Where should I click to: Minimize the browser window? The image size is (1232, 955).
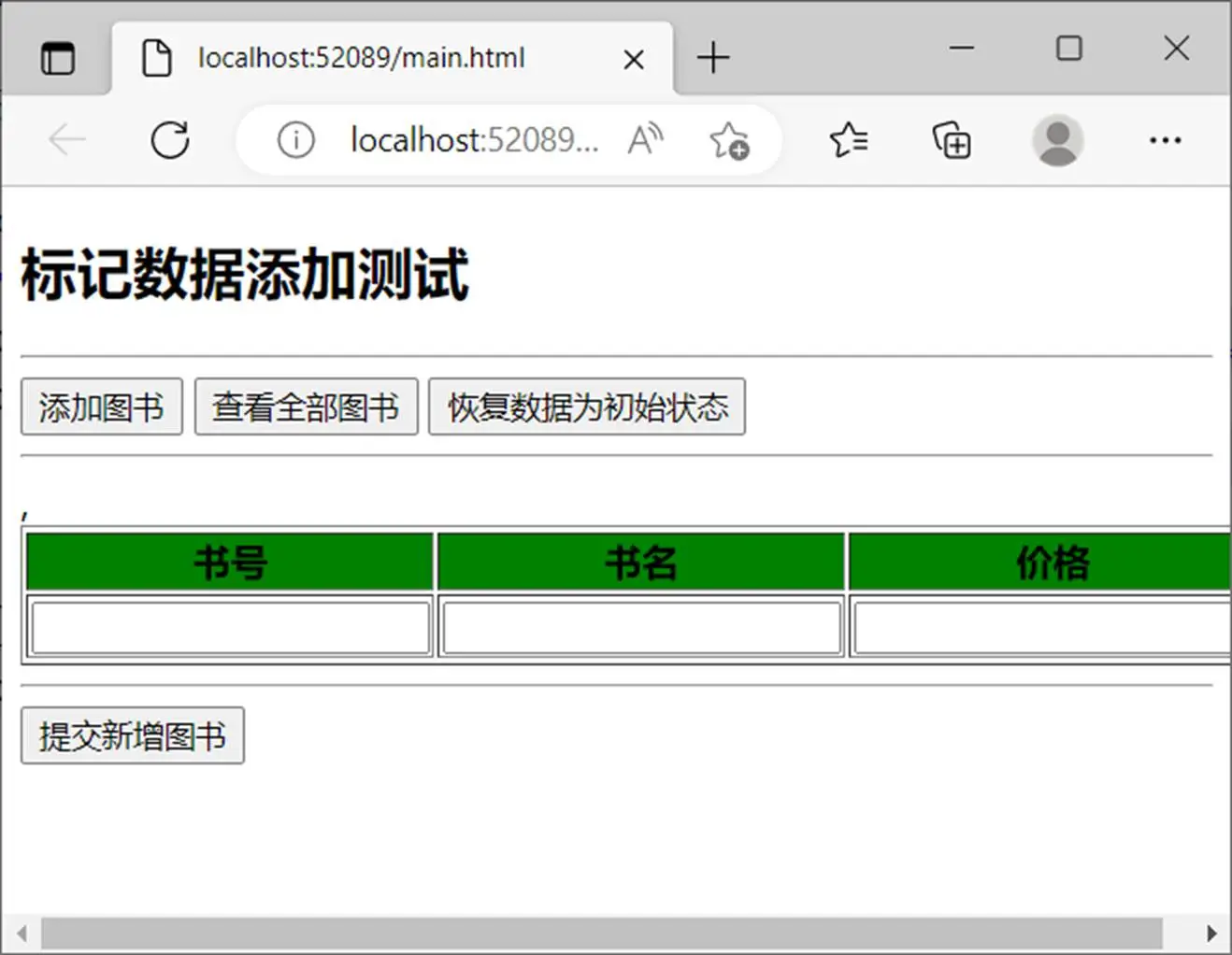point(962,48)
